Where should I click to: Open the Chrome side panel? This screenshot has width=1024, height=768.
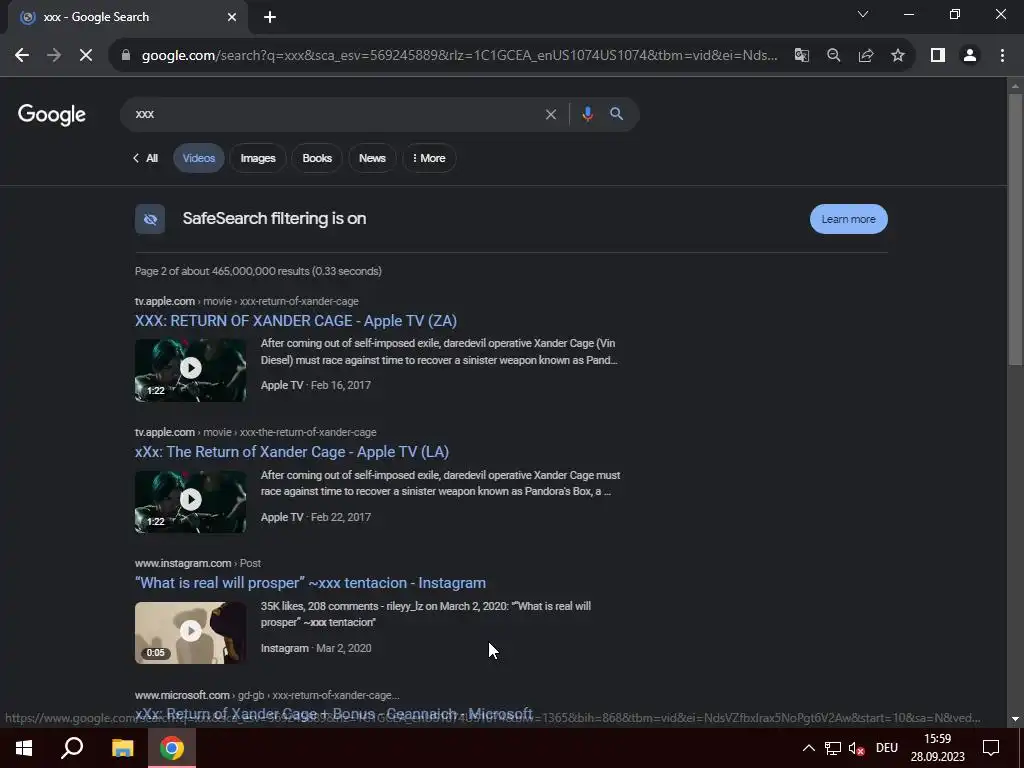pos(938,56)
